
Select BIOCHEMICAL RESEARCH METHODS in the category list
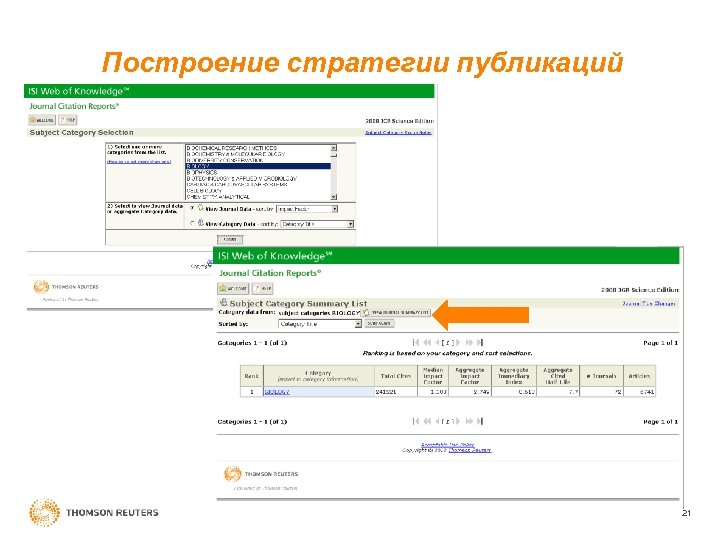258,148
